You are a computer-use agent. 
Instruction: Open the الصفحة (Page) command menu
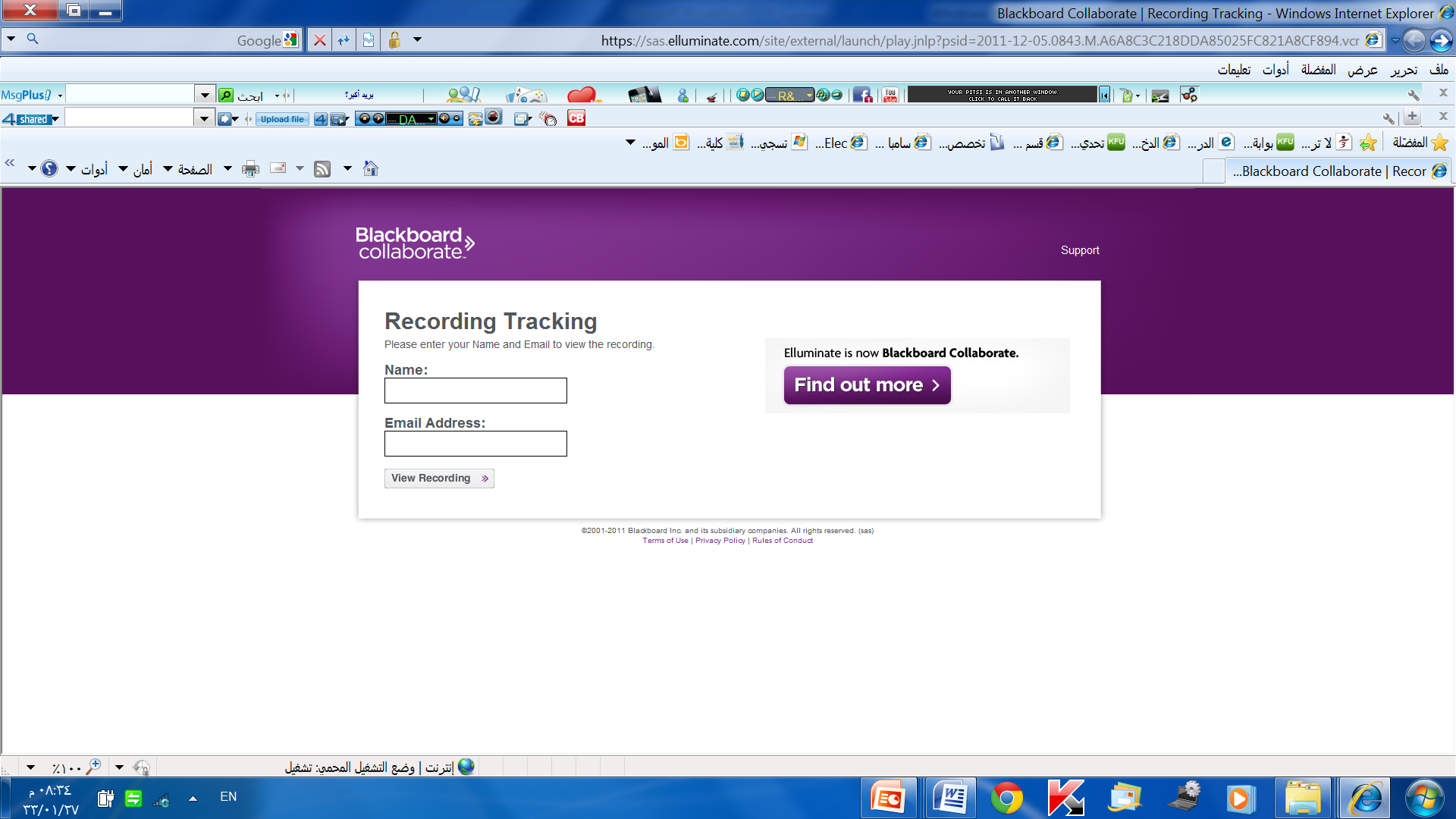(189, 168)
